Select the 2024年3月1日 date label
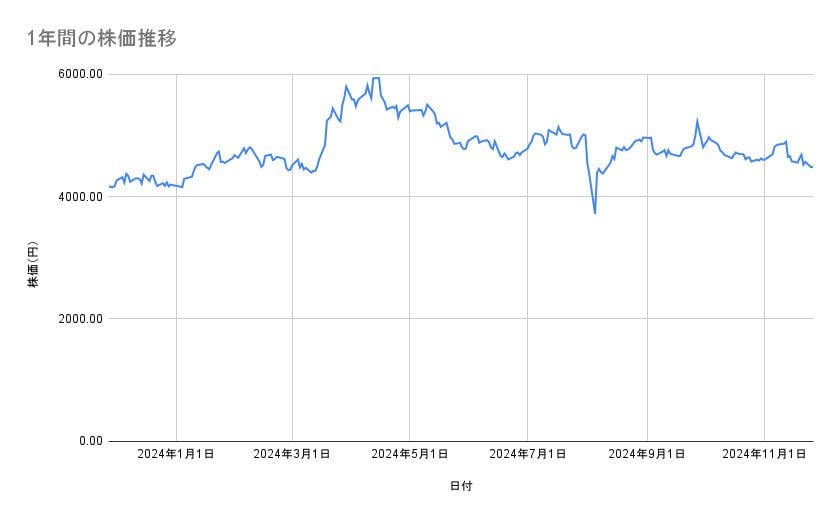 [292, 454]
